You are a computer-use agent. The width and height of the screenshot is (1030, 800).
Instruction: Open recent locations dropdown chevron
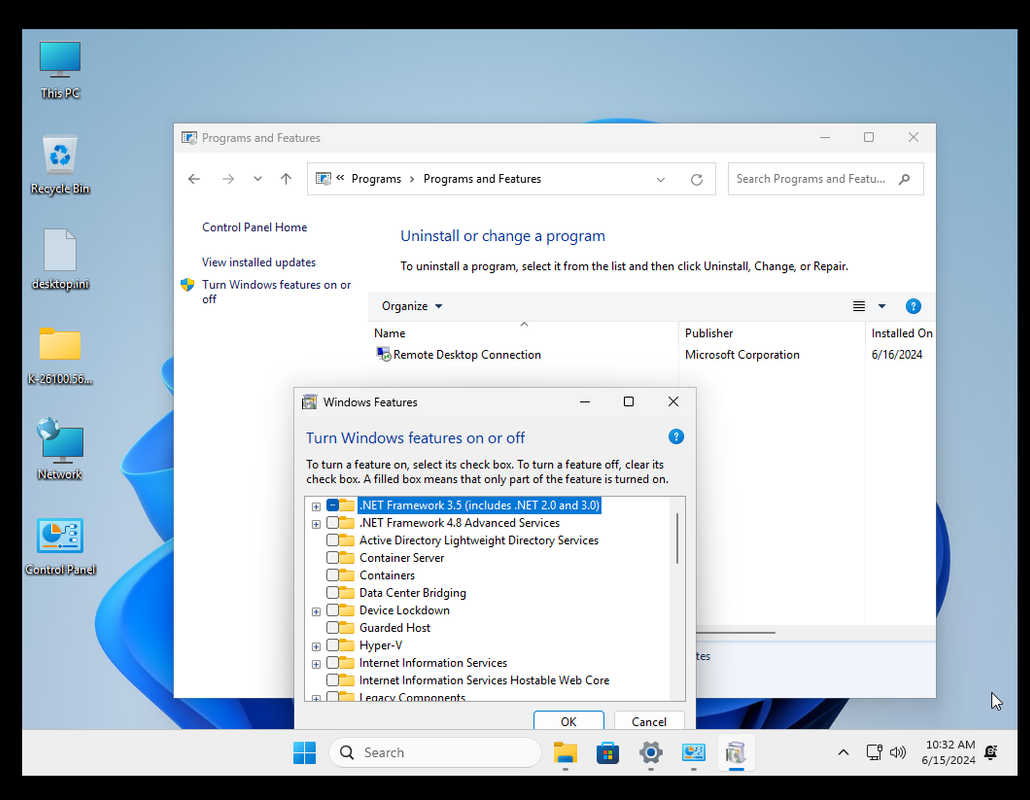tap(258, 179)
